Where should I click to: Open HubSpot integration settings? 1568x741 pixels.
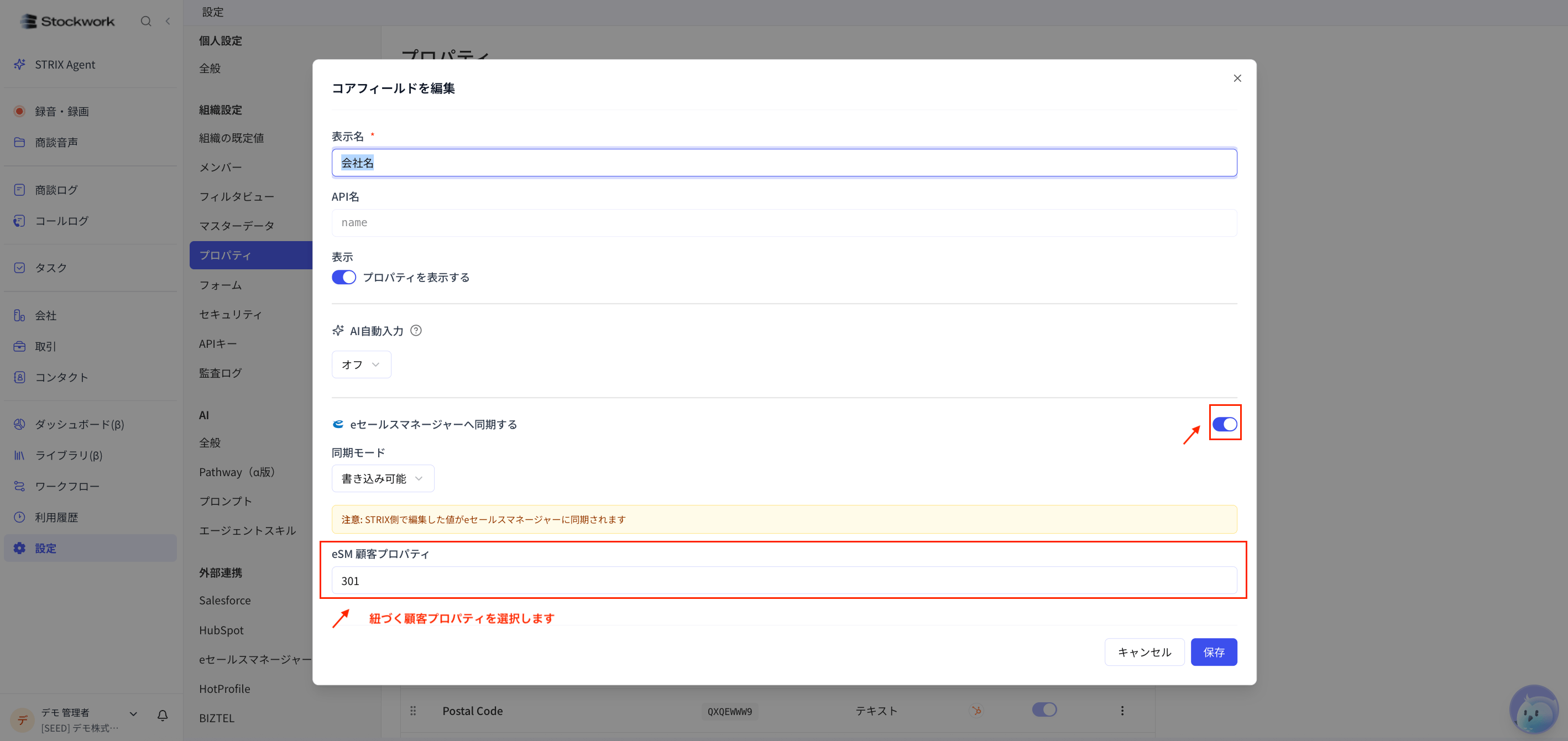[221, 630]
